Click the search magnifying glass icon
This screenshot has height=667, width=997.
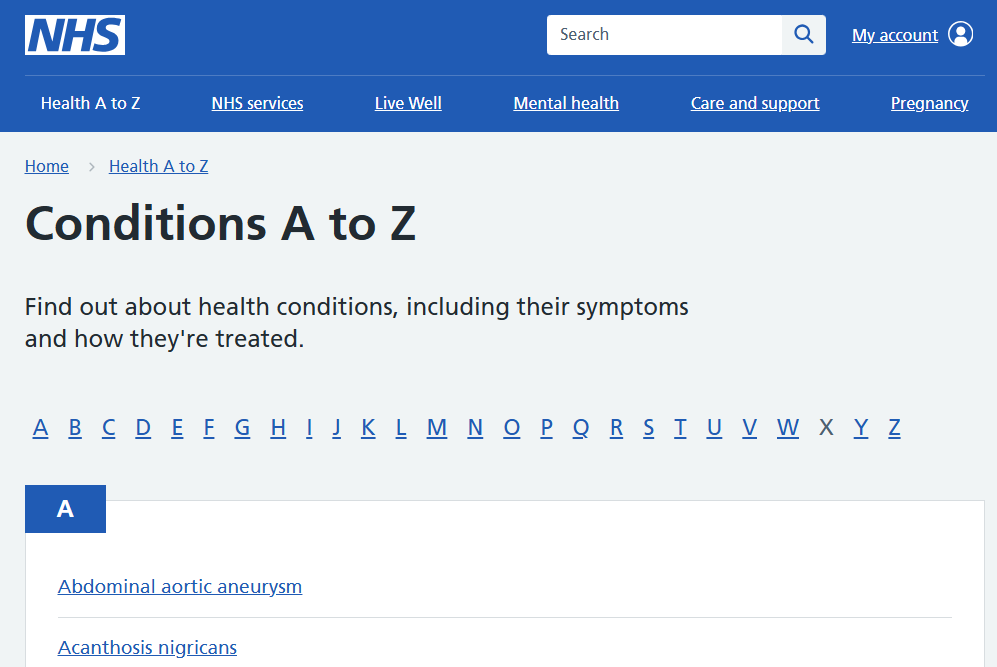pyautogui.click(x=803, y=34)
